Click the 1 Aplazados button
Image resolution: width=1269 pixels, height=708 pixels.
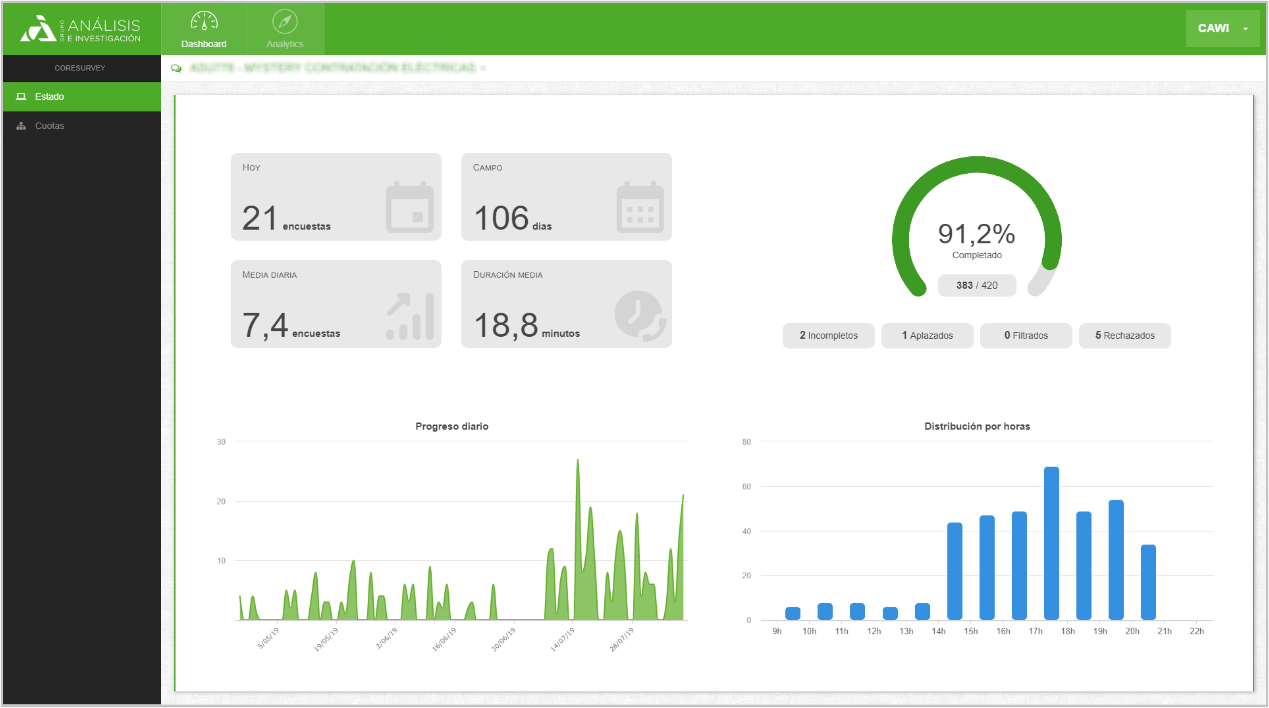click(x=926, y=336)
